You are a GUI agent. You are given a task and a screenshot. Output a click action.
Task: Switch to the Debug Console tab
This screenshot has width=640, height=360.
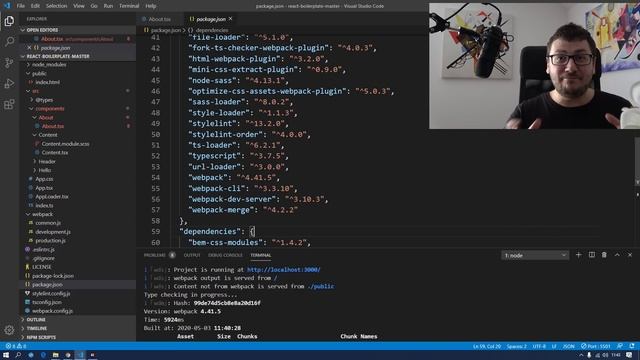click(225, 256)
